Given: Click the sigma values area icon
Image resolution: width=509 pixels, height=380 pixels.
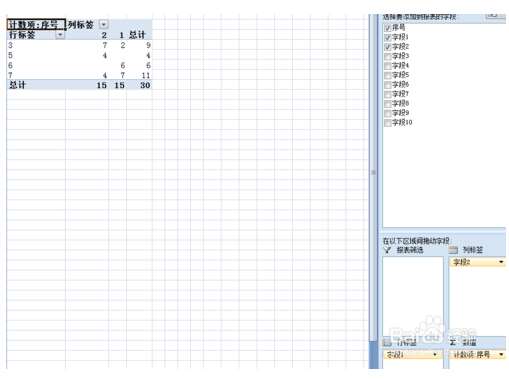Looking at the screenshot, I should pyautogui.click(x=452, y=342).
